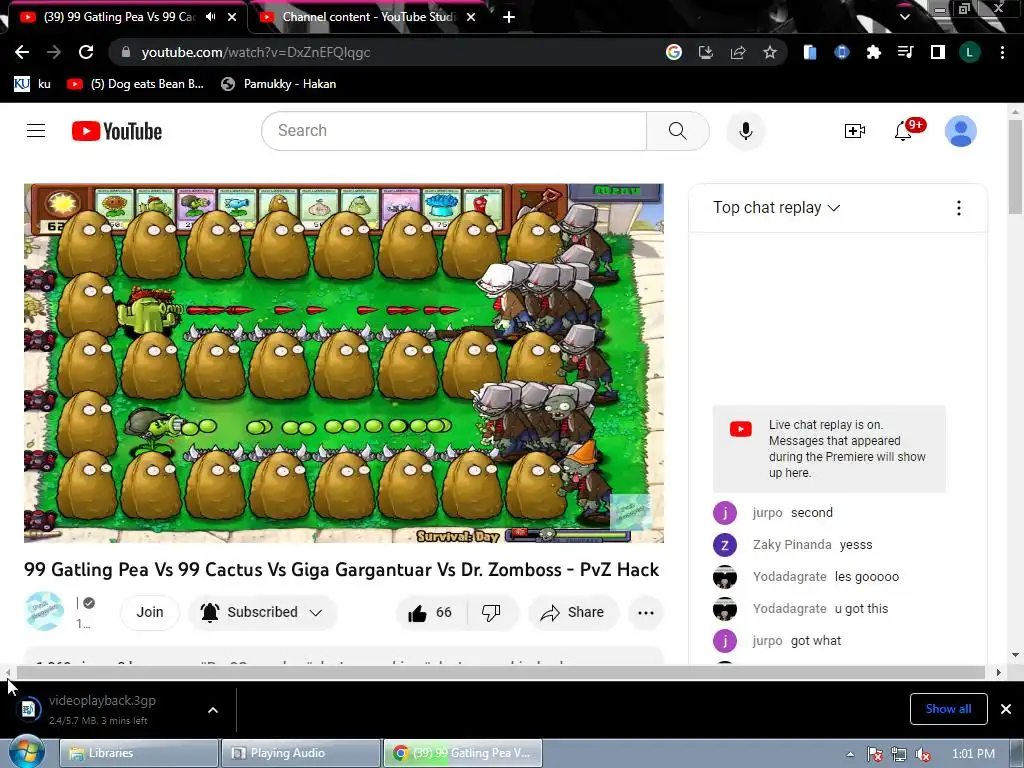
Task: Click the Action Center flag icon
Action: point(875,754)
